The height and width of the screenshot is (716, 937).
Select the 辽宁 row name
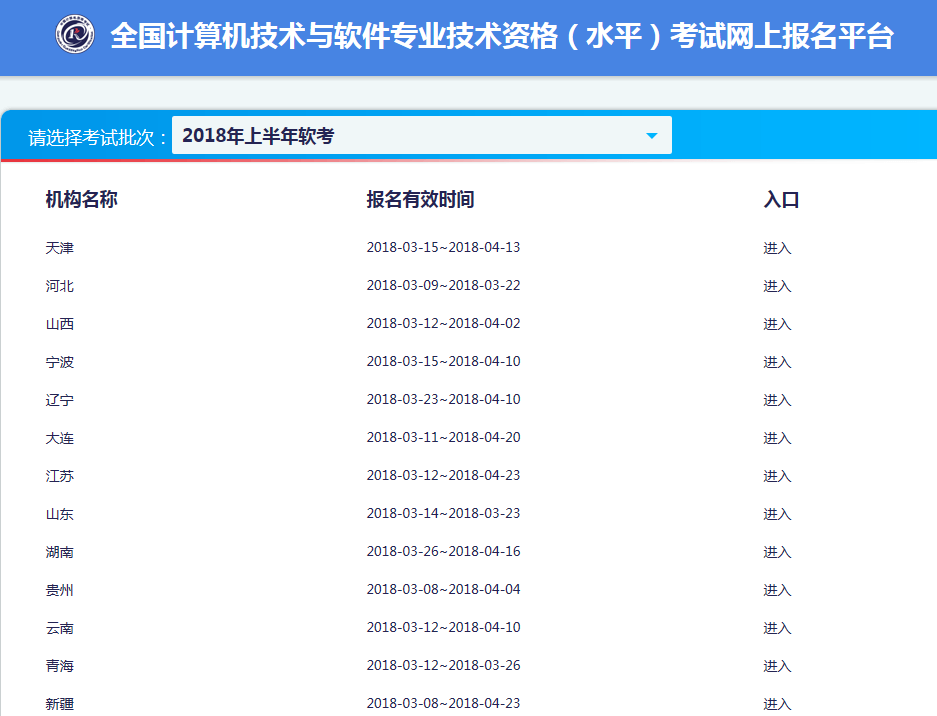click(60, 400)
